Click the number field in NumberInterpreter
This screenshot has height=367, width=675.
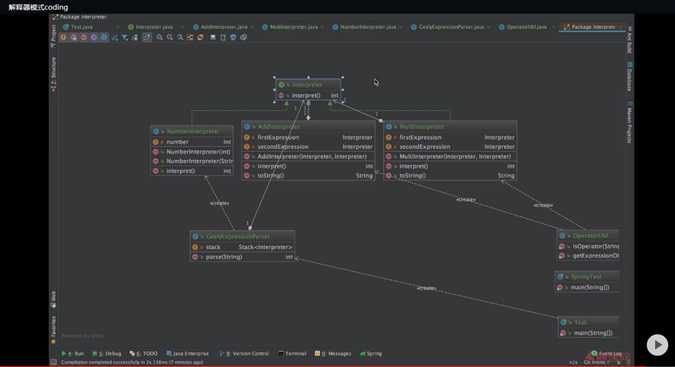[x=192, y=142]
